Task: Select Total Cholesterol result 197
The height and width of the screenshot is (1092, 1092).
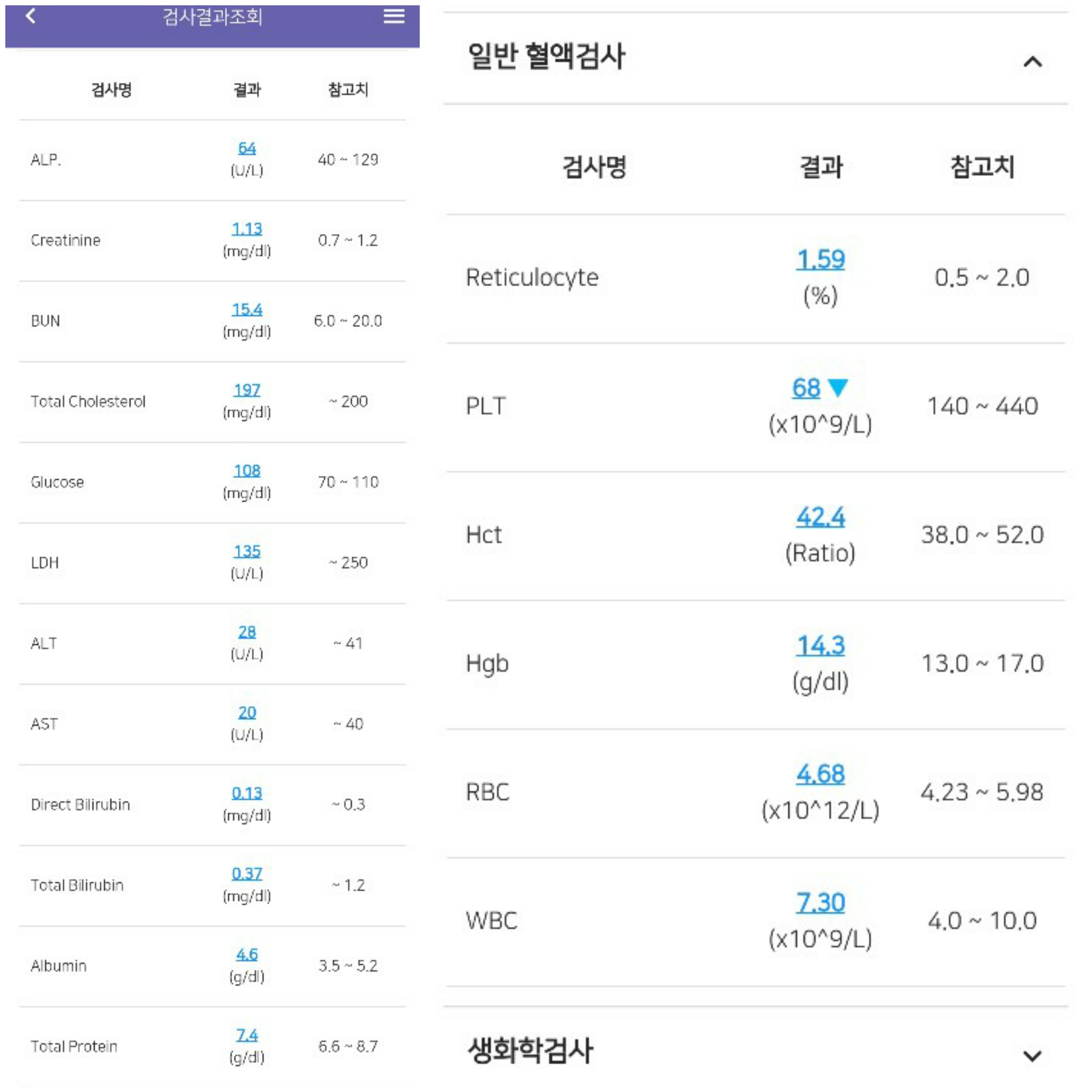Action: tap(247, 390)
